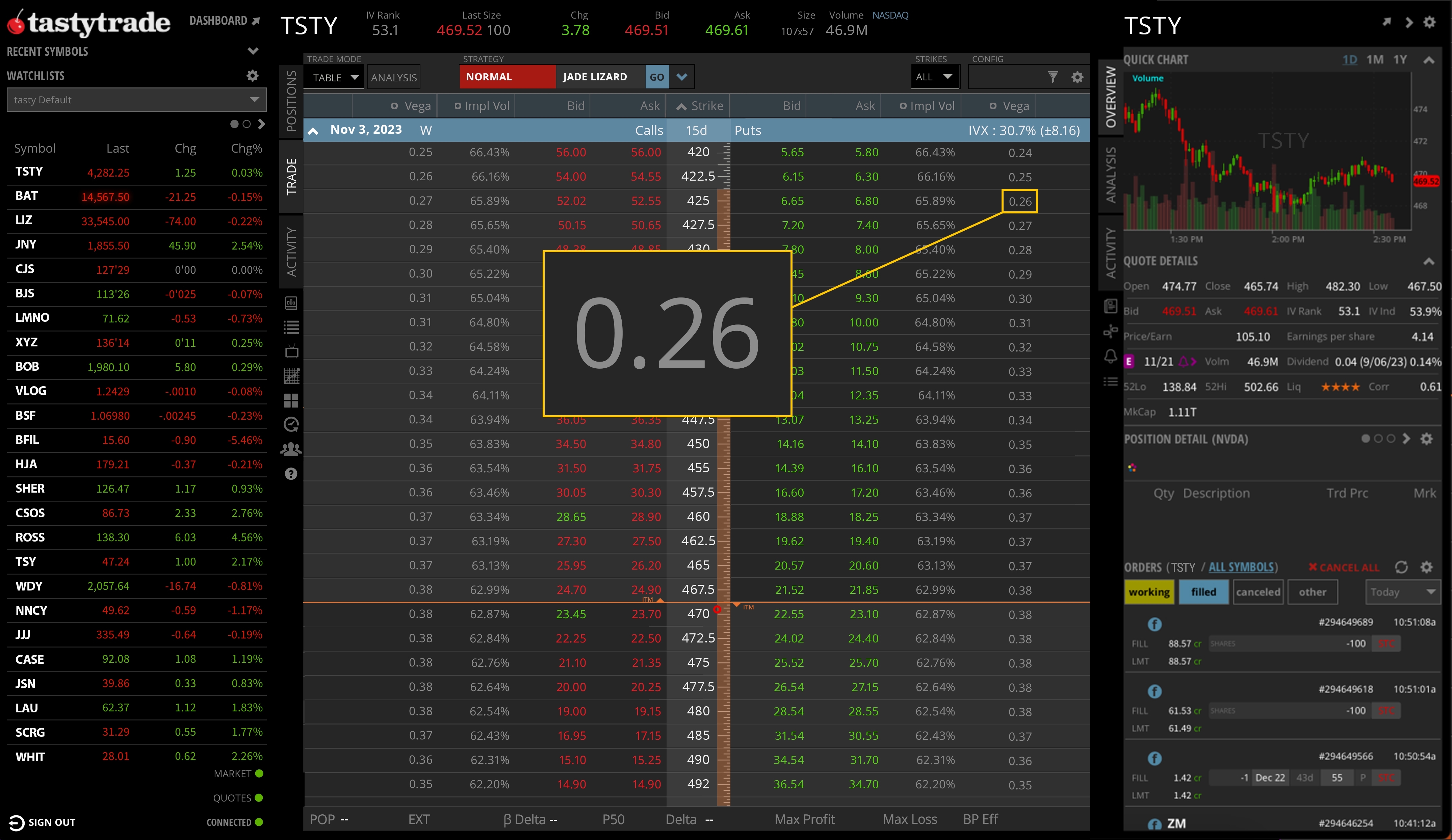Open the Today dropdown in orders panel

click(x=1402, y=592)
